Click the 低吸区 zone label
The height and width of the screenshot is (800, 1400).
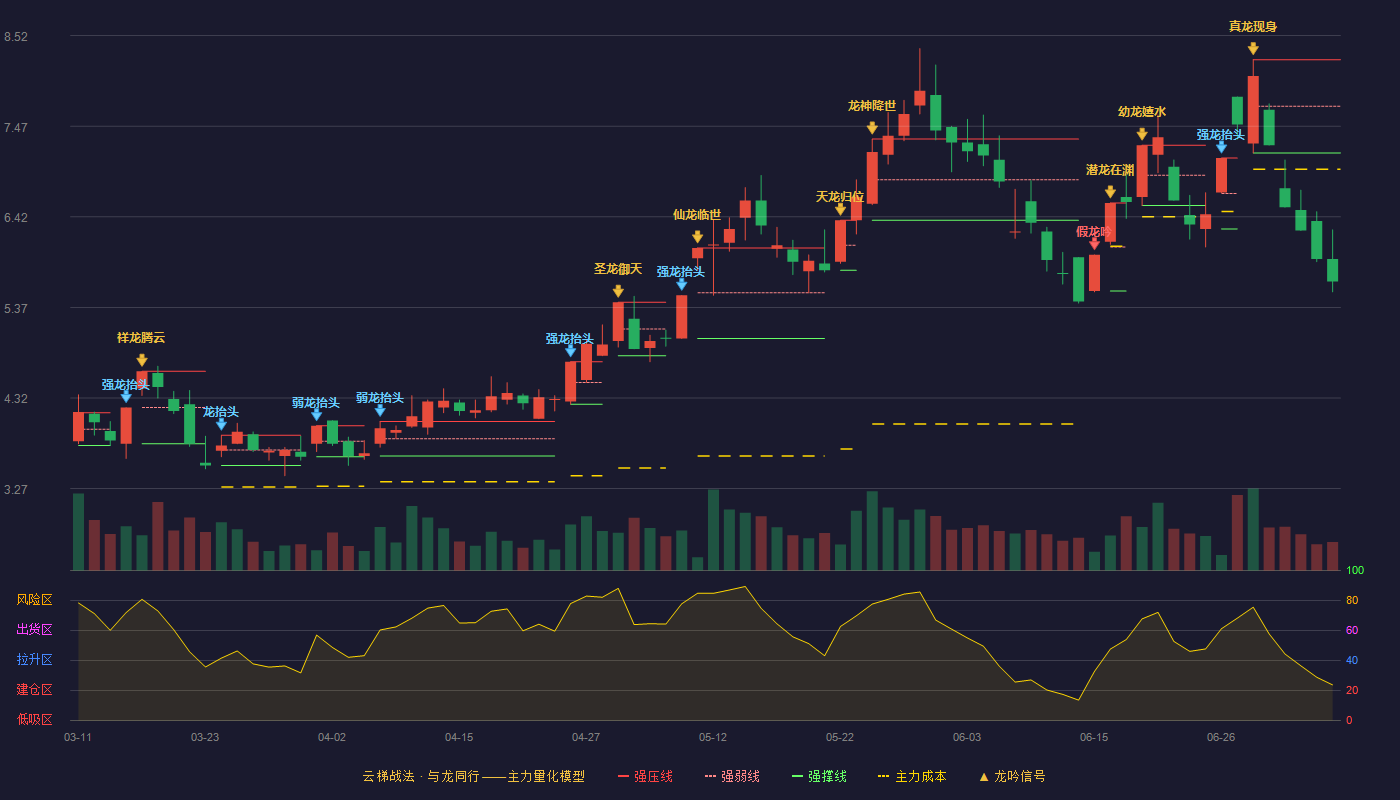coord(35,719)
